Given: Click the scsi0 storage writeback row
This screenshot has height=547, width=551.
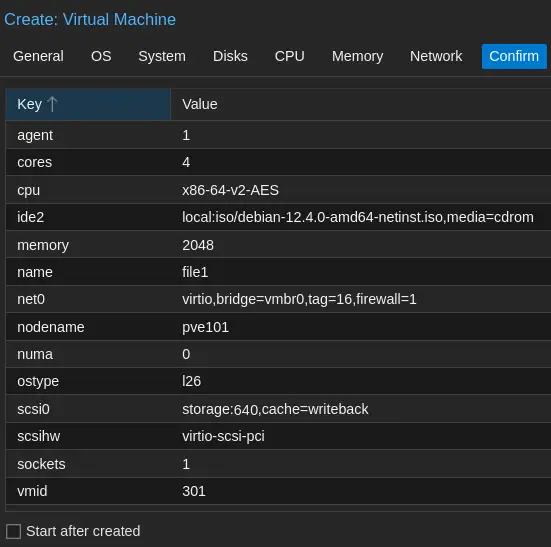Looking at the screenshot, I should click(278, 409).
